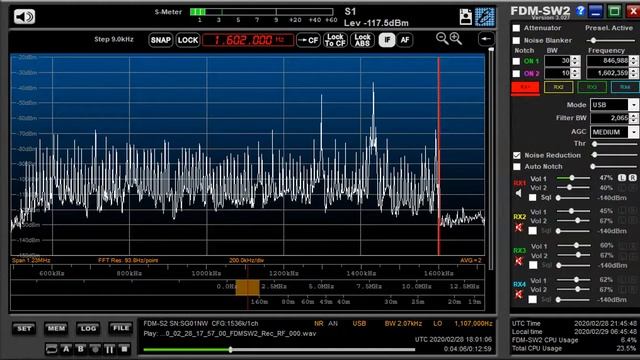The height and width of the screenshot is (360, 640).
Task: Open the Mode USB dropdown
Action: pyautogui.click(x=633, y=105)
